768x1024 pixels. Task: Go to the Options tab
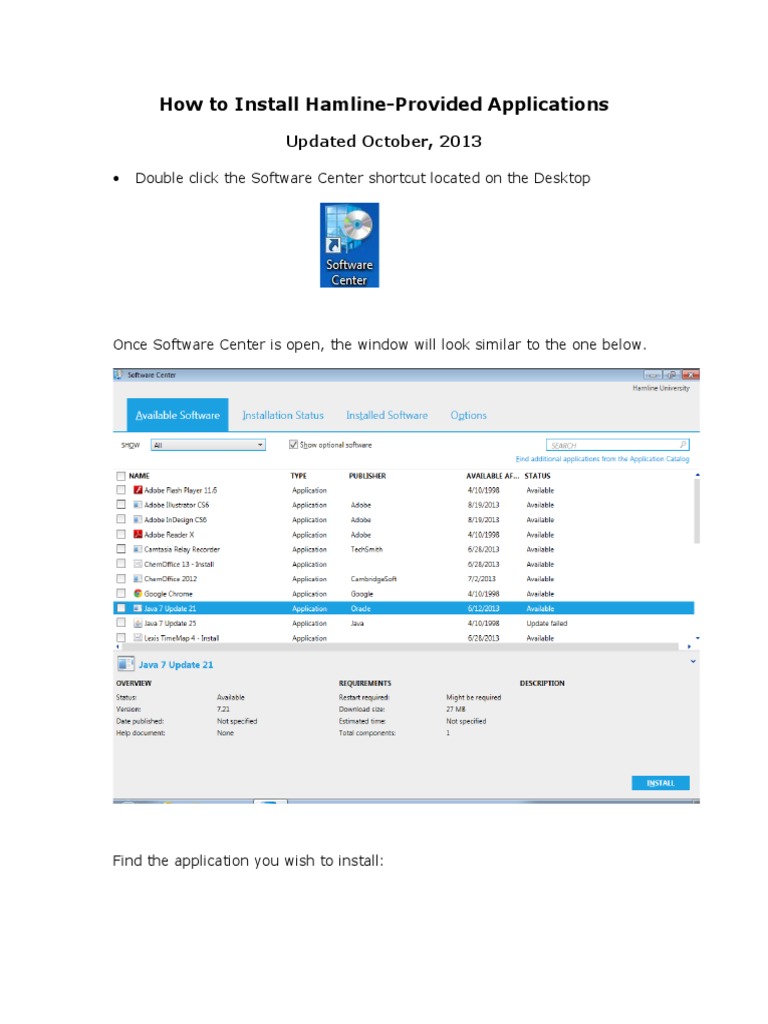468,415
